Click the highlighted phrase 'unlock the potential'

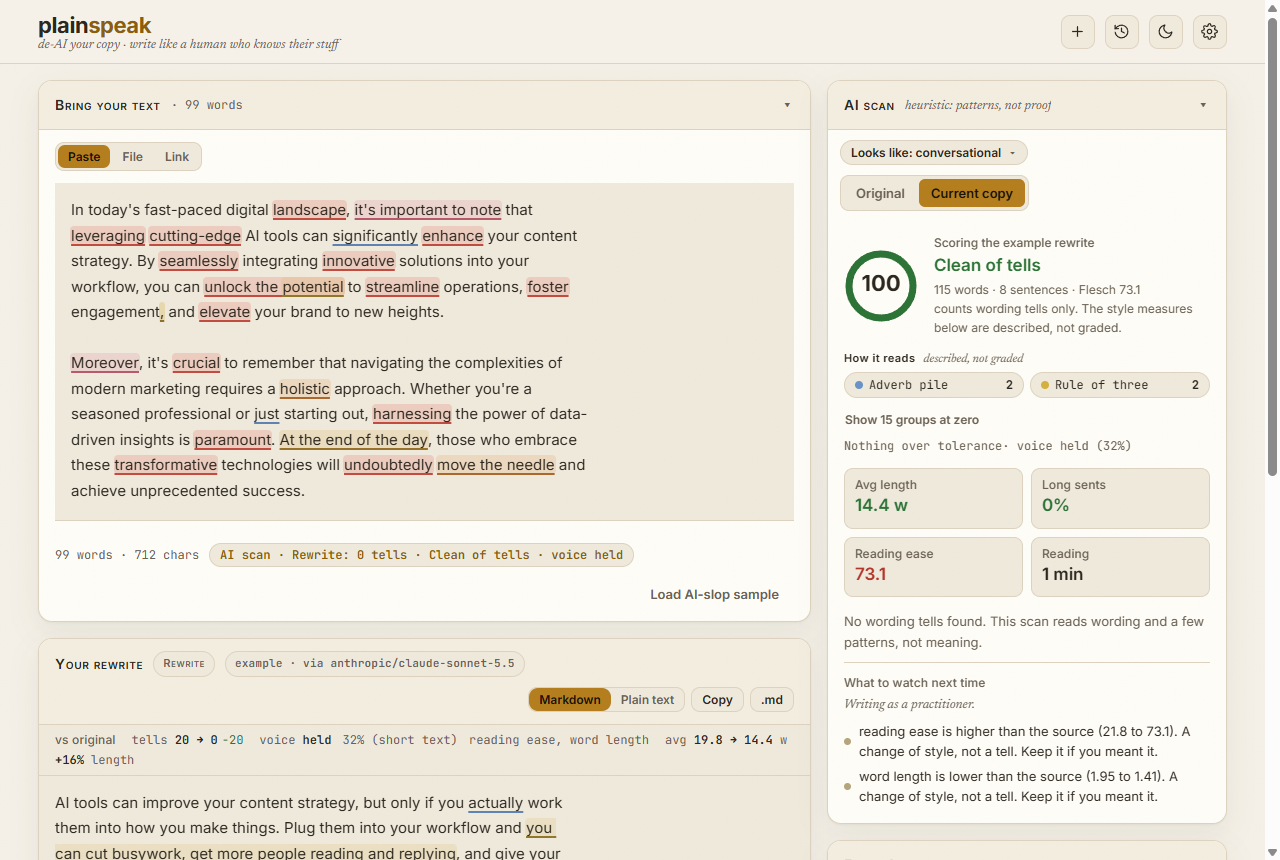[274, 287]
